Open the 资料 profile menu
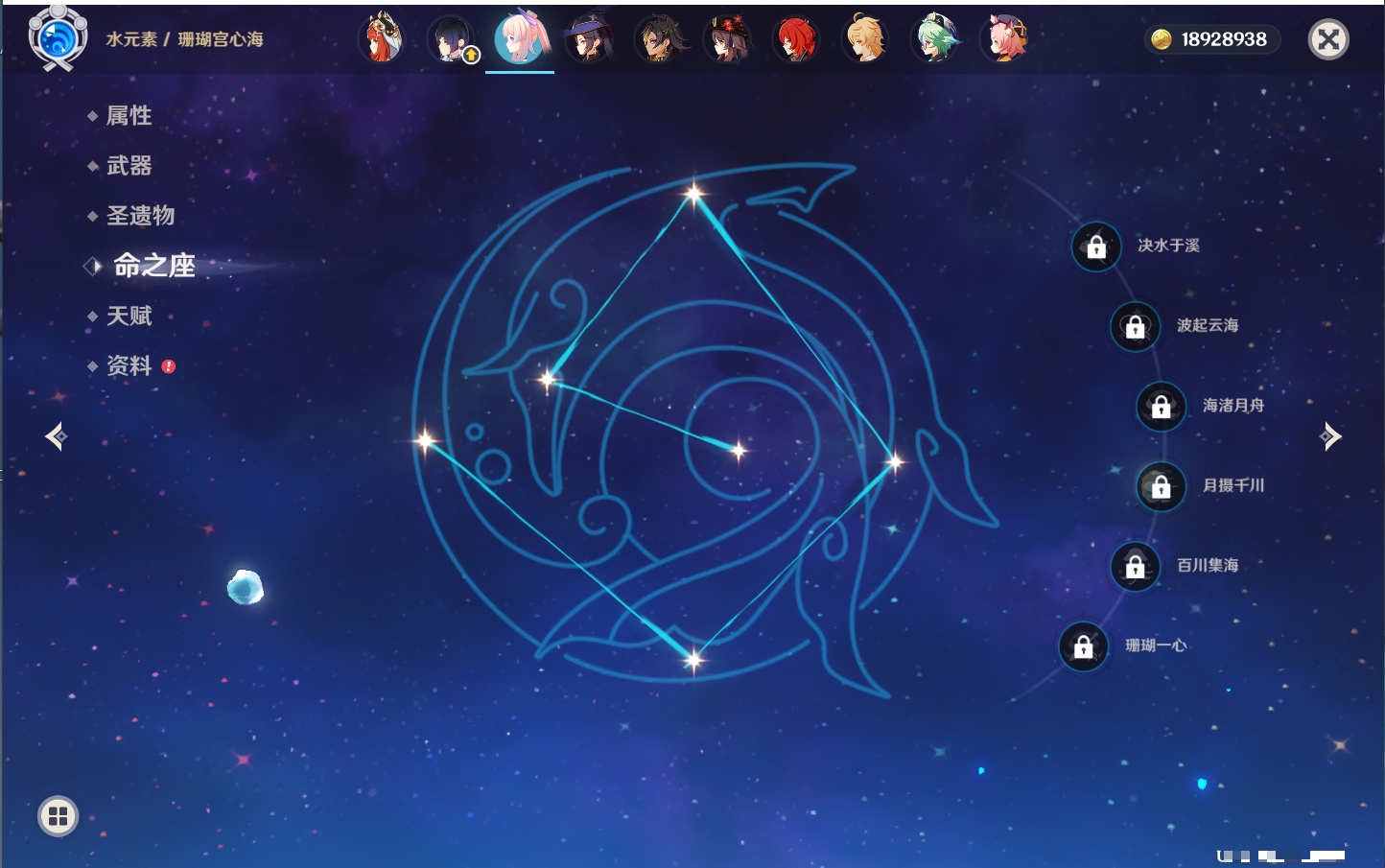The image size is (1385, 868). pyautogui.click(x=129, y=365)
